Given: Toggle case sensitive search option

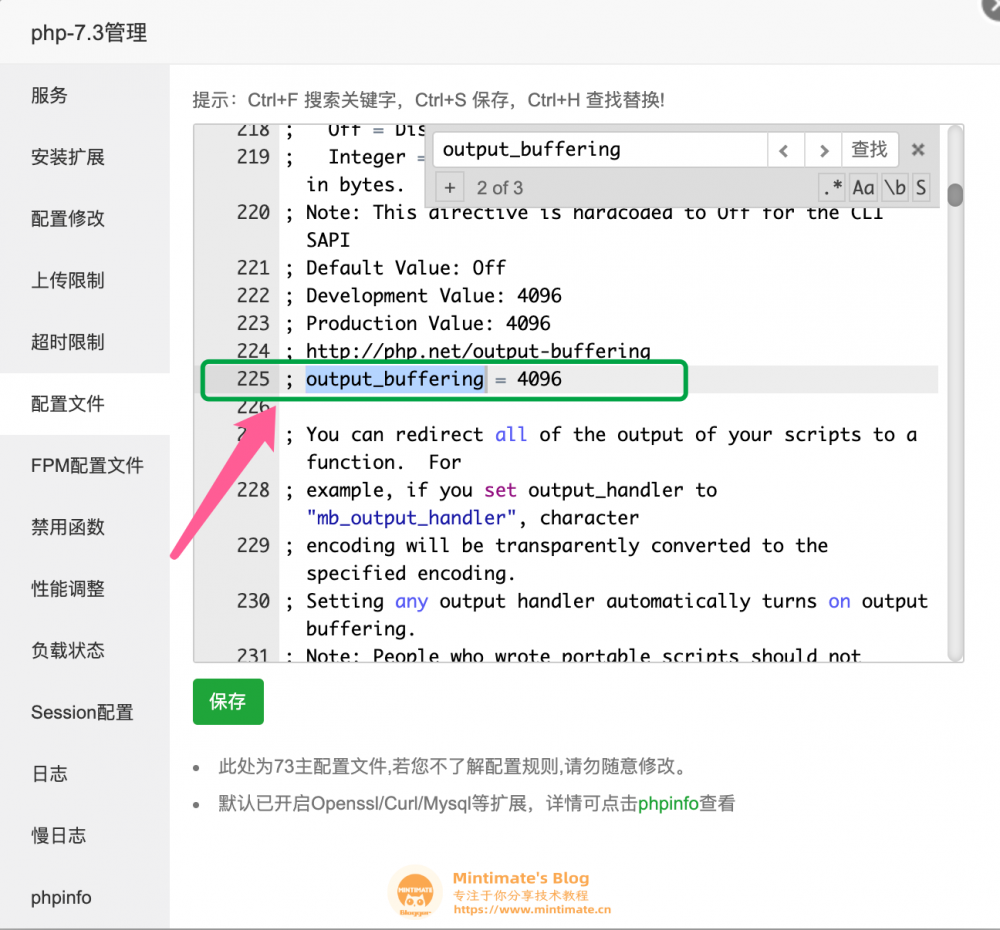Looking at the screenshot, I should (864, 188).
